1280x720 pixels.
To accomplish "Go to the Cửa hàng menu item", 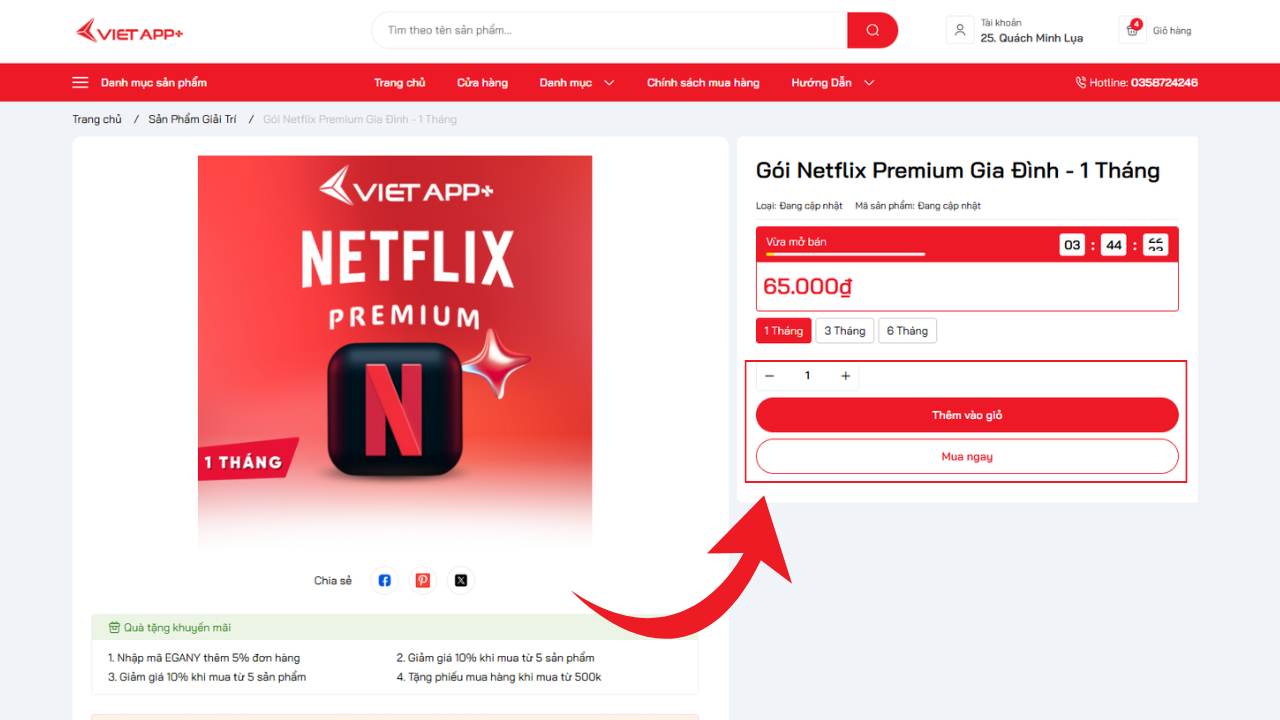I will click(x=482, y=82).
